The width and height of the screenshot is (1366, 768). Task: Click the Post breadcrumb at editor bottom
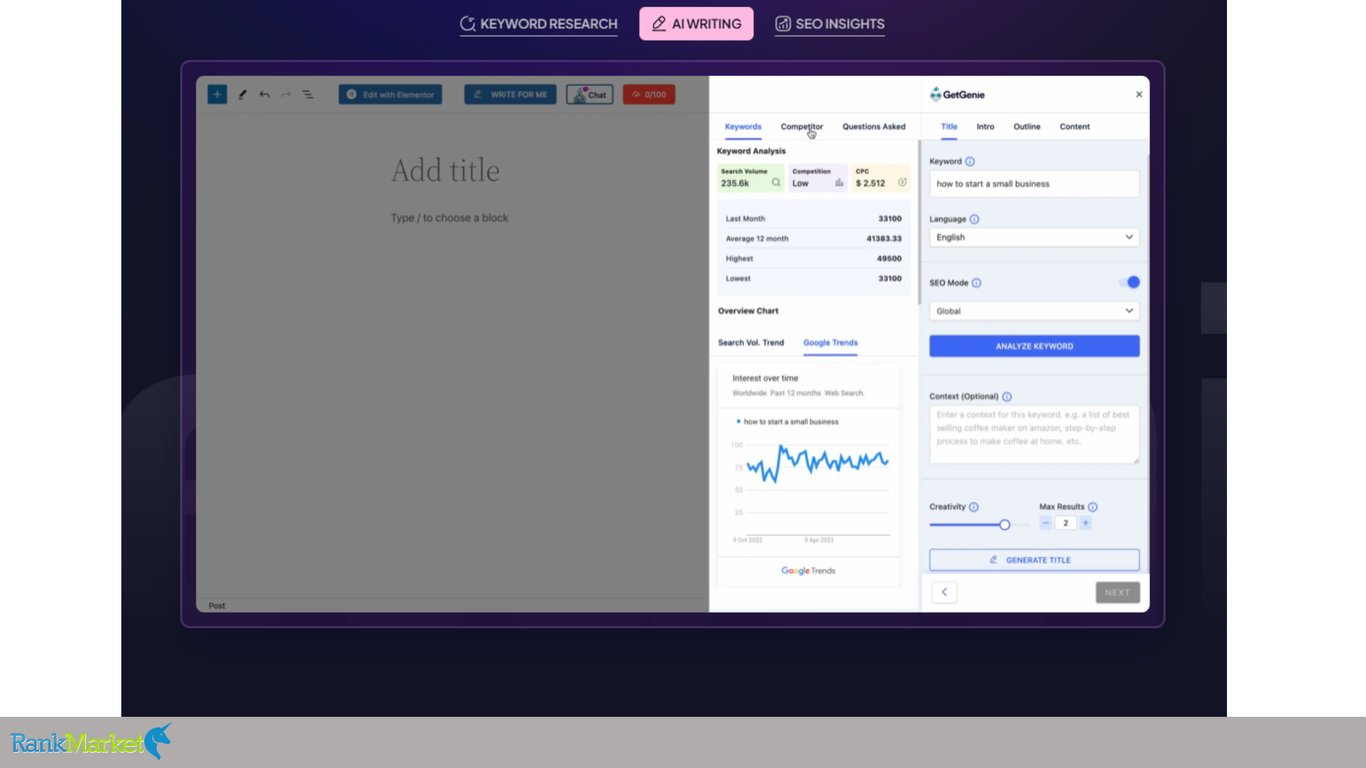coord(217,606)
